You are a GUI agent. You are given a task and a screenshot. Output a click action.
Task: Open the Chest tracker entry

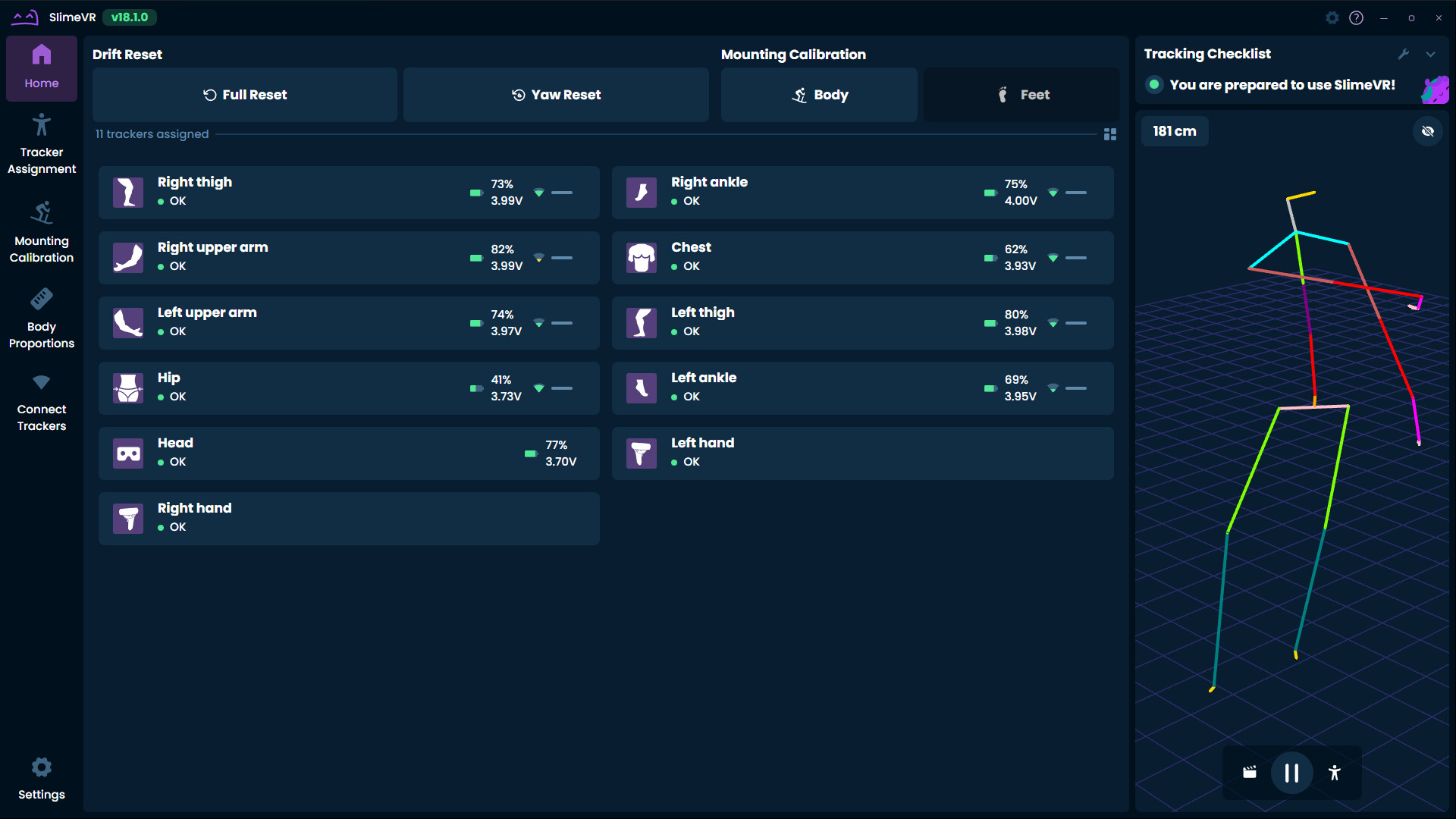[x=861, y=257]
